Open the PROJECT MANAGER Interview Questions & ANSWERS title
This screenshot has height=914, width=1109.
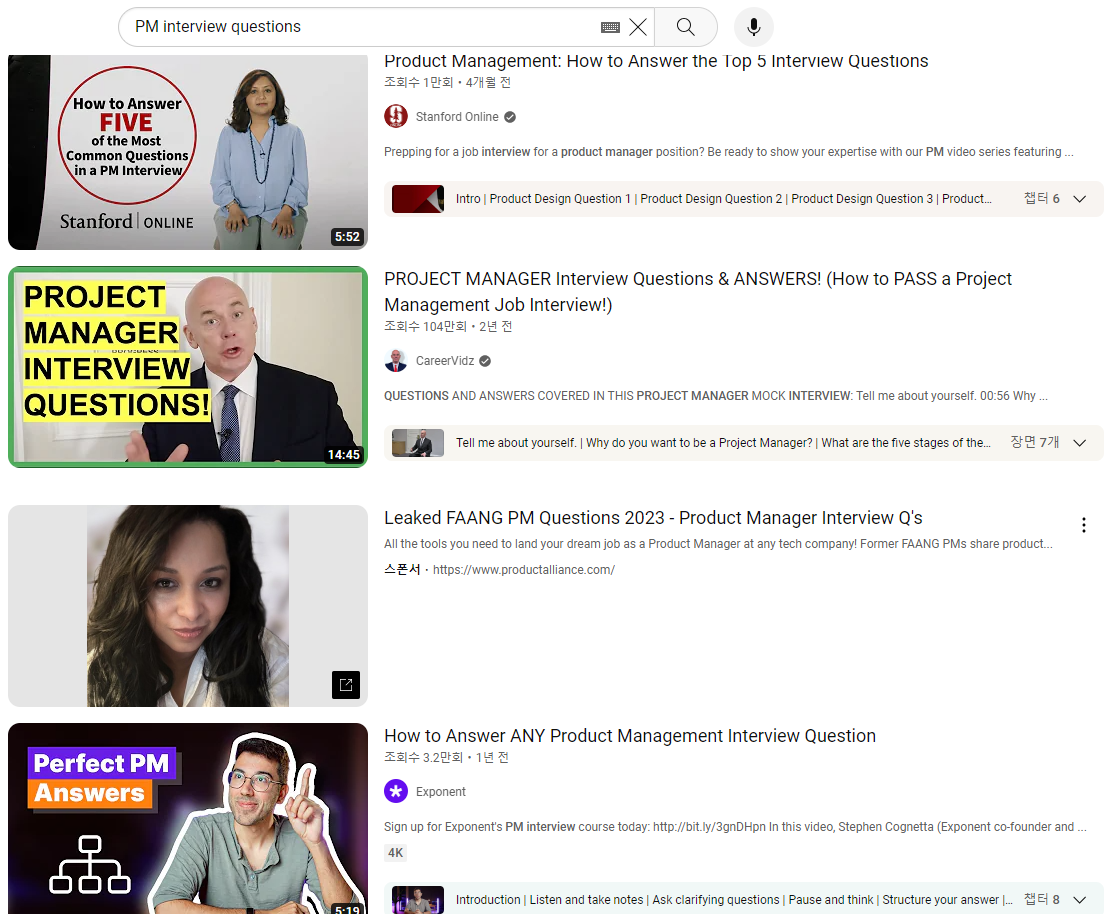(x=697, y=291)
